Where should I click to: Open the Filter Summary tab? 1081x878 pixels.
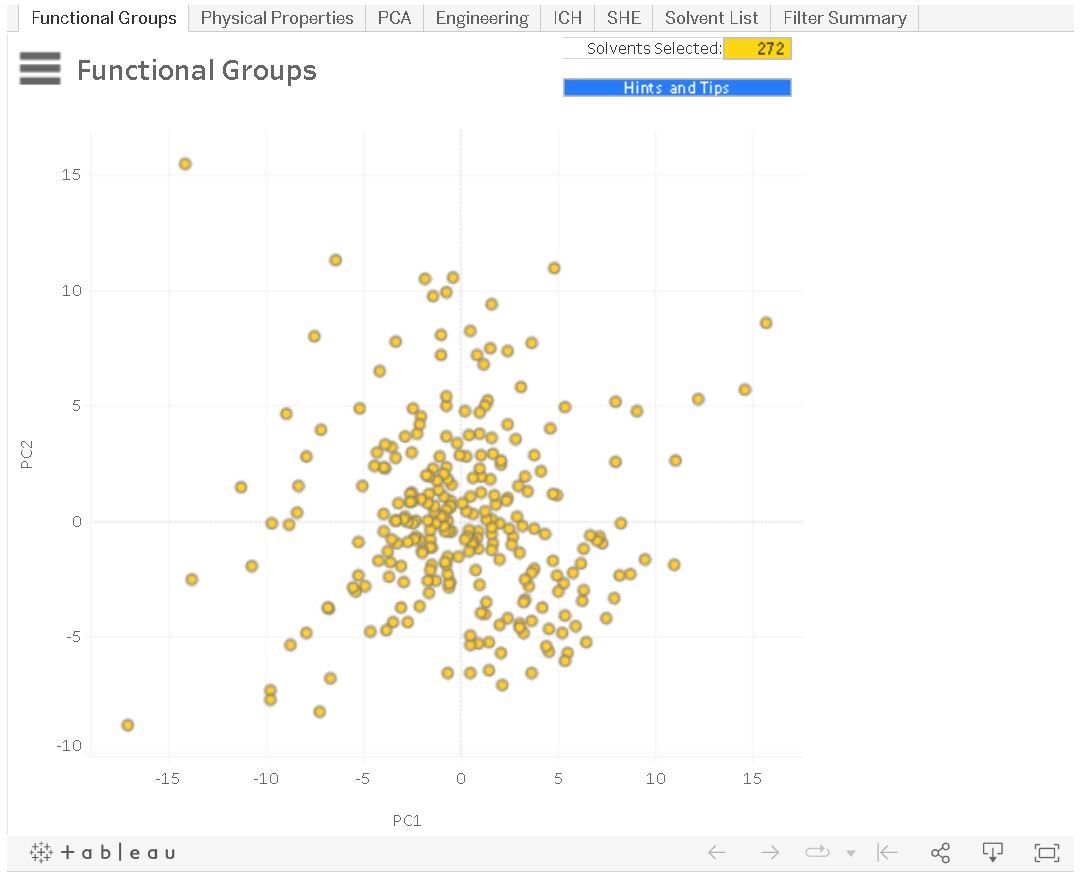pos(845,17)
